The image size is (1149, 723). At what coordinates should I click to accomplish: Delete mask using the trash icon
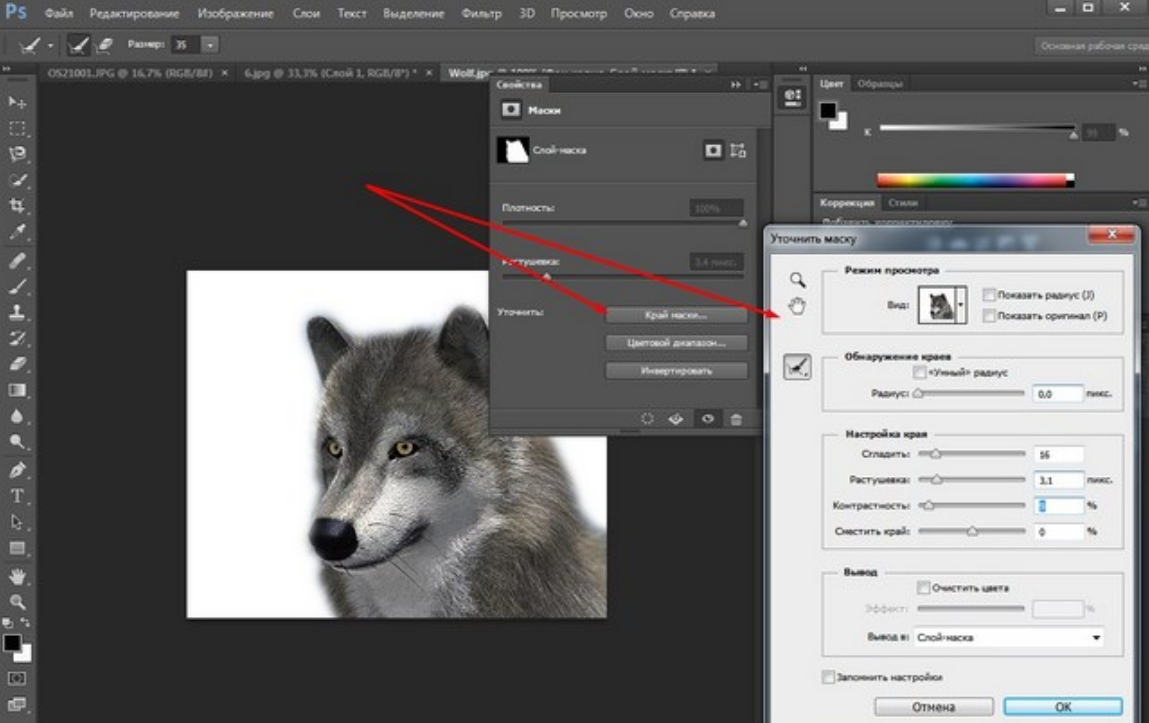[x=737, y=419]
